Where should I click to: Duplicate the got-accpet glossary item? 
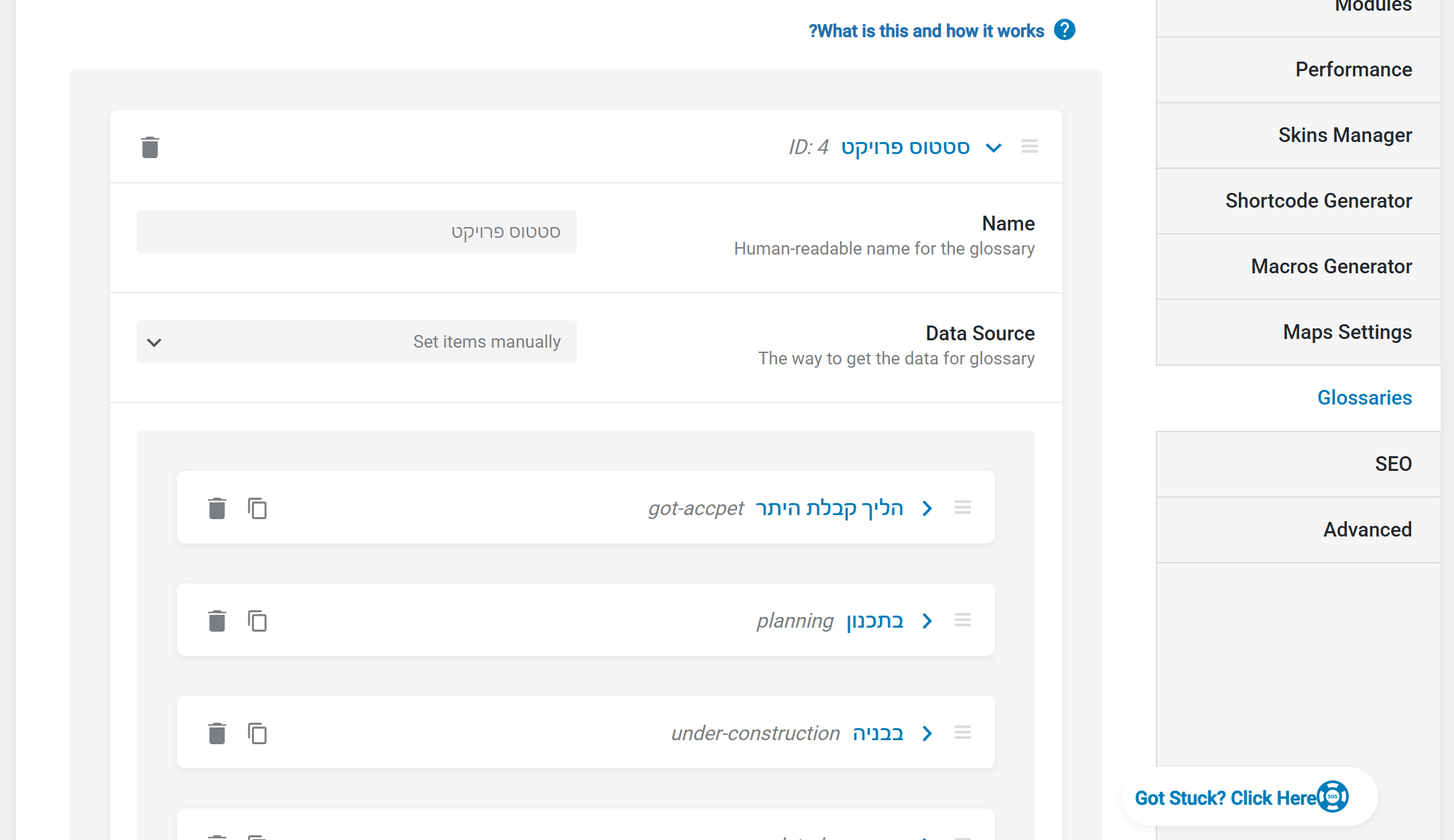(x=257, y=508)
